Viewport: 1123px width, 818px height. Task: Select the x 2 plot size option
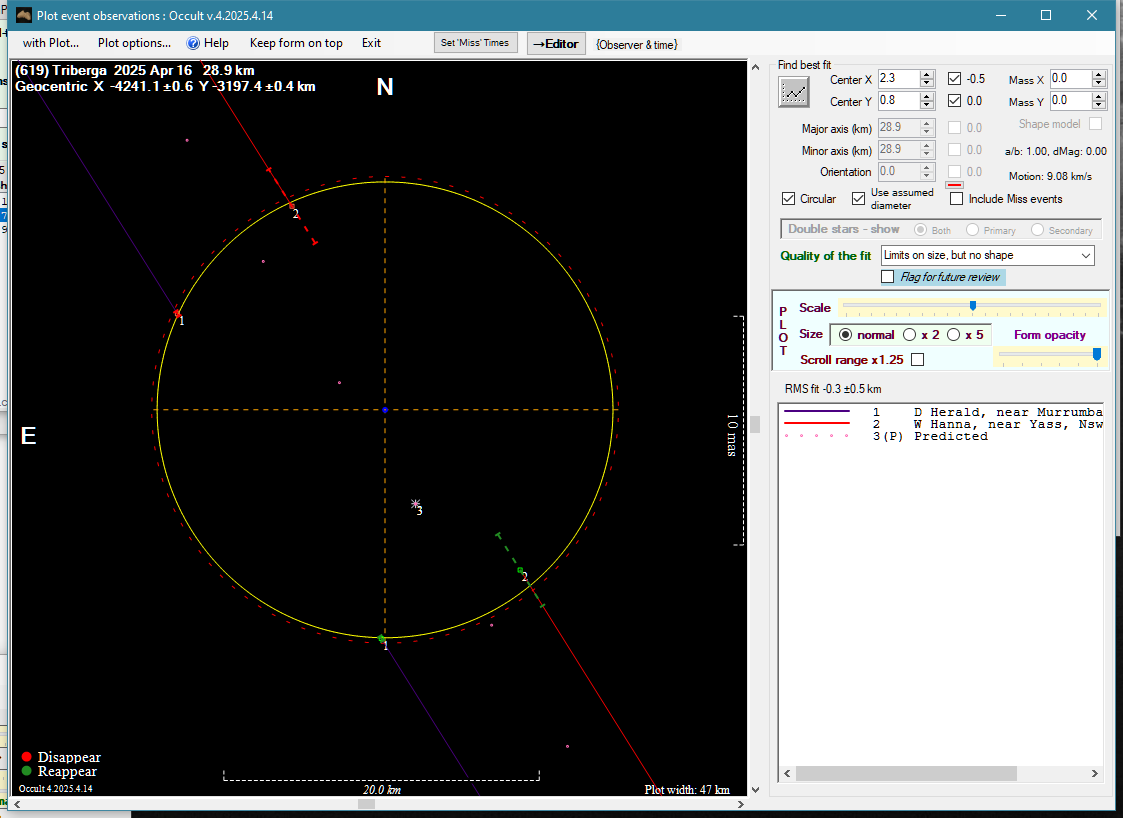coord(910,335)
